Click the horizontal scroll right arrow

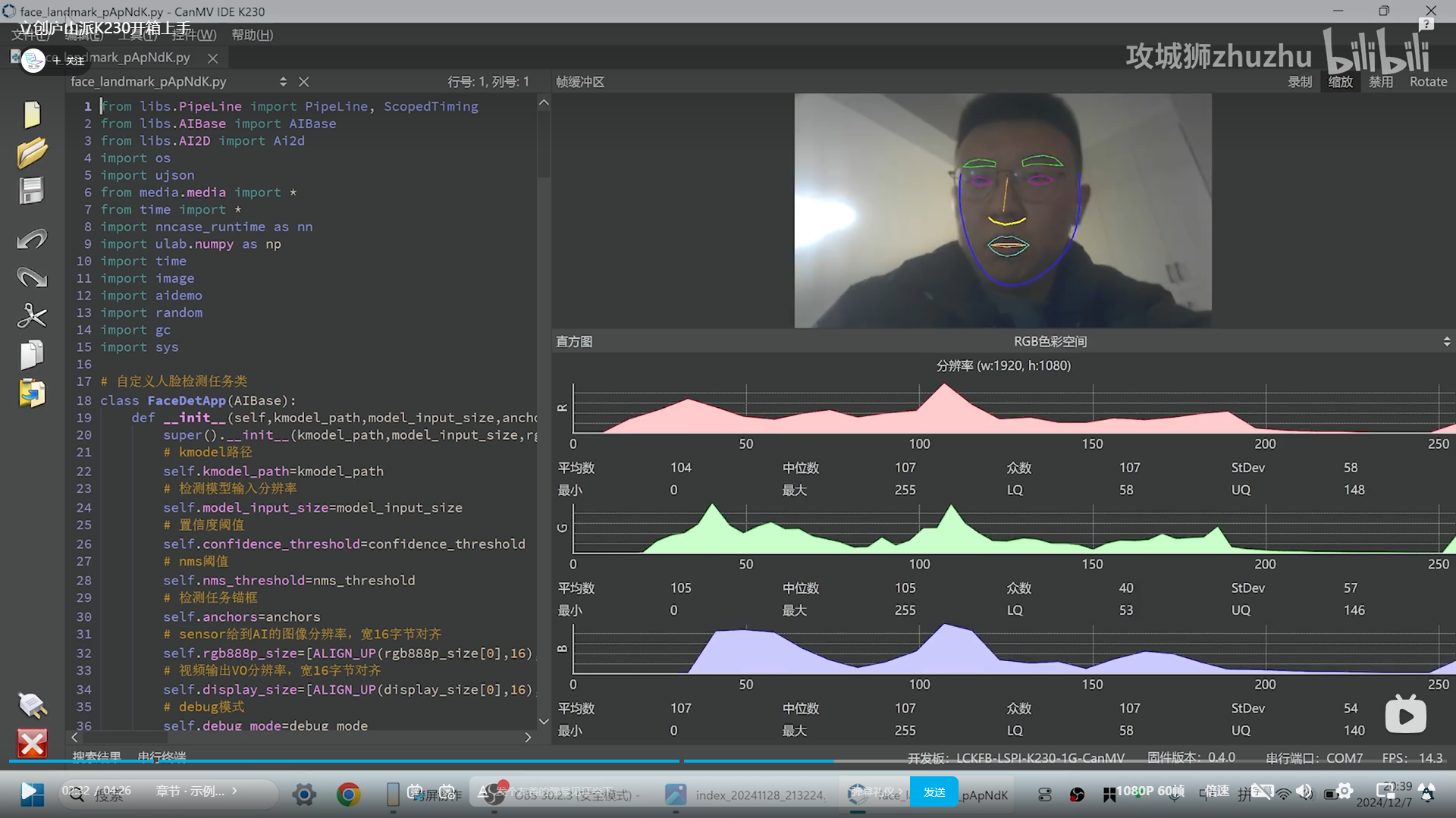pyautogui.click(x=528, y=737)
